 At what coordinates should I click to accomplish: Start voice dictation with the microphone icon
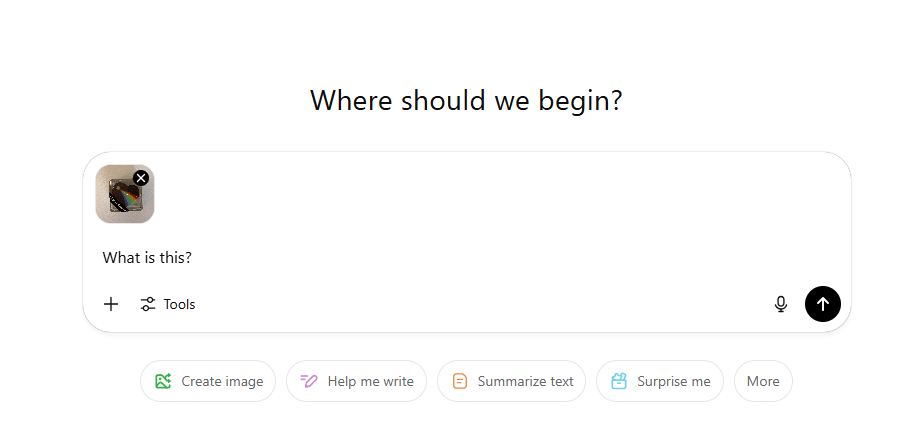point(781,304)
